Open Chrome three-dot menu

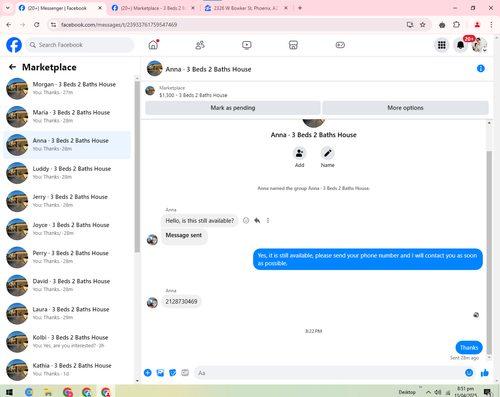click(491, 25)
